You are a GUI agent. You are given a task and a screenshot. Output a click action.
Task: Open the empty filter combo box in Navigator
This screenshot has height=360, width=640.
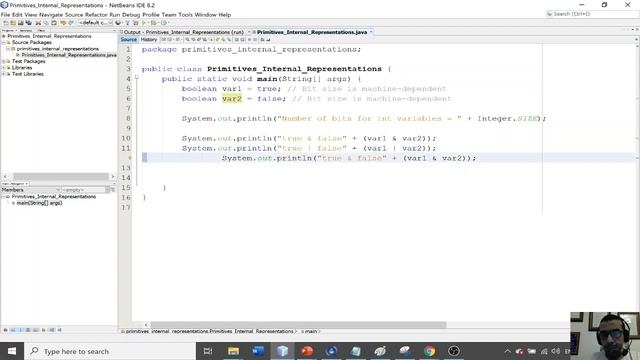pyautogui.click(x=86, y=190)
